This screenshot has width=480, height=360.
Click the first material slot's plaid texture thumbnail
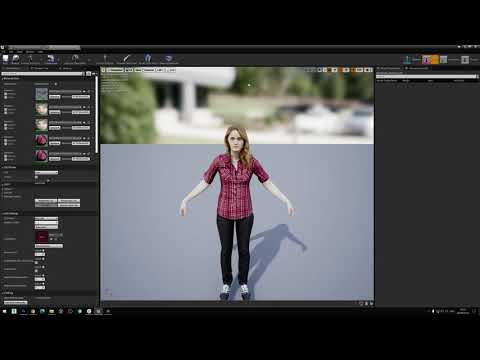coord(42,94)
